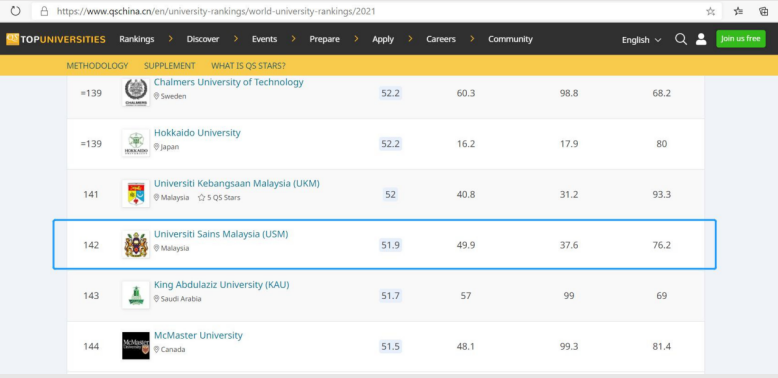
Task: Click rank number 142
Action: point(91,245)
